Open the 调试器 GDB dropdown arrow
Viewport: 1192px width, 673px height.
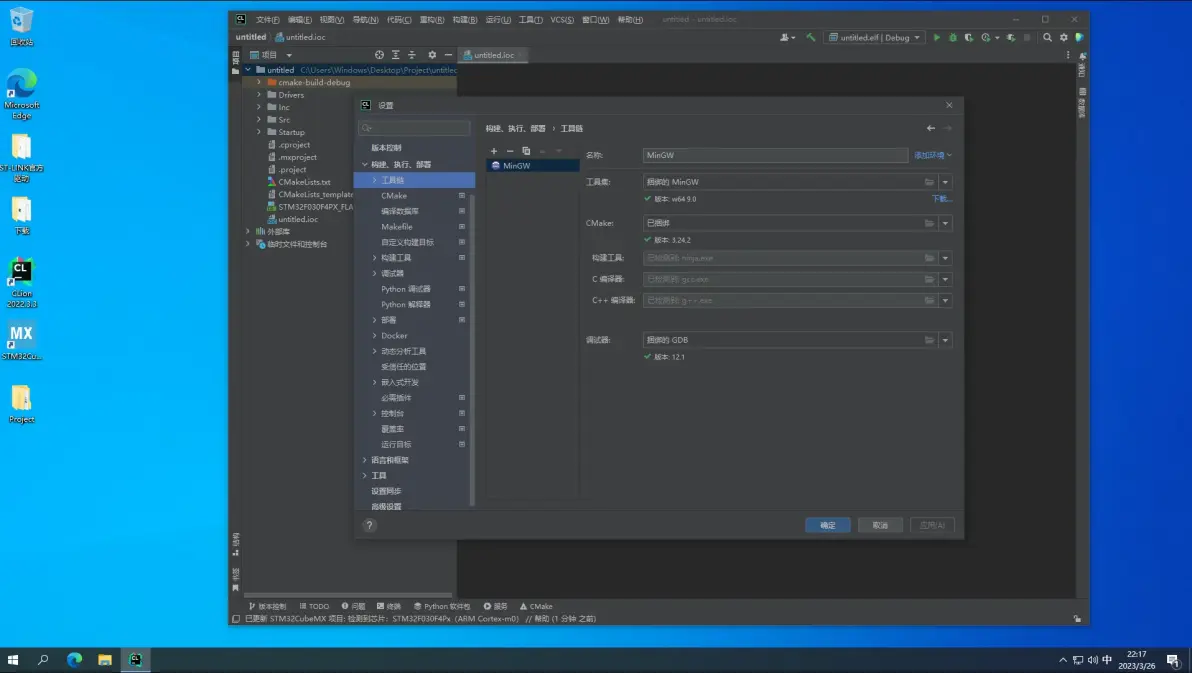point(945,340)
